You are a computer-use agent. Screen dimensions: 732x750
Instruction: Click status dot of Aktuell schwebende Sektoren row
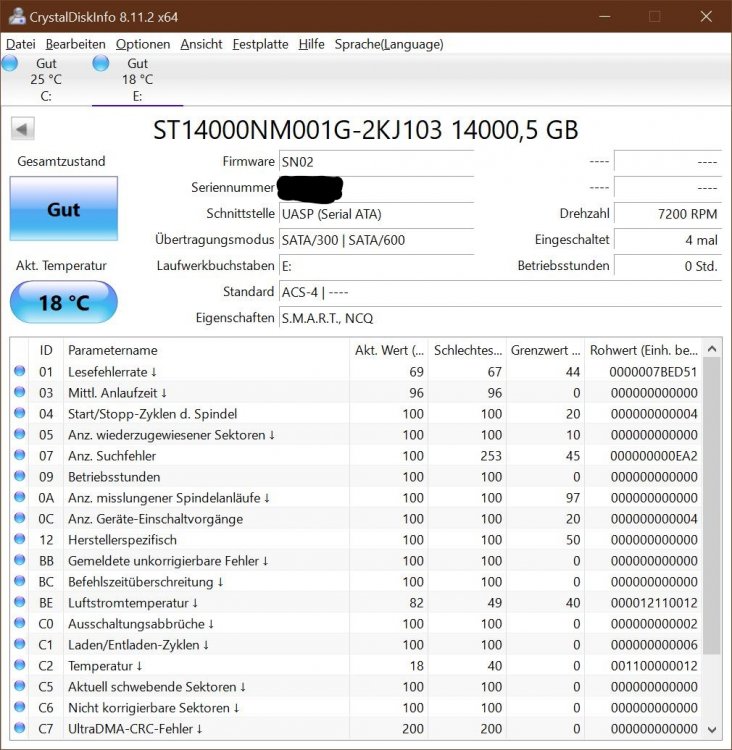click(x=20, y=686)
